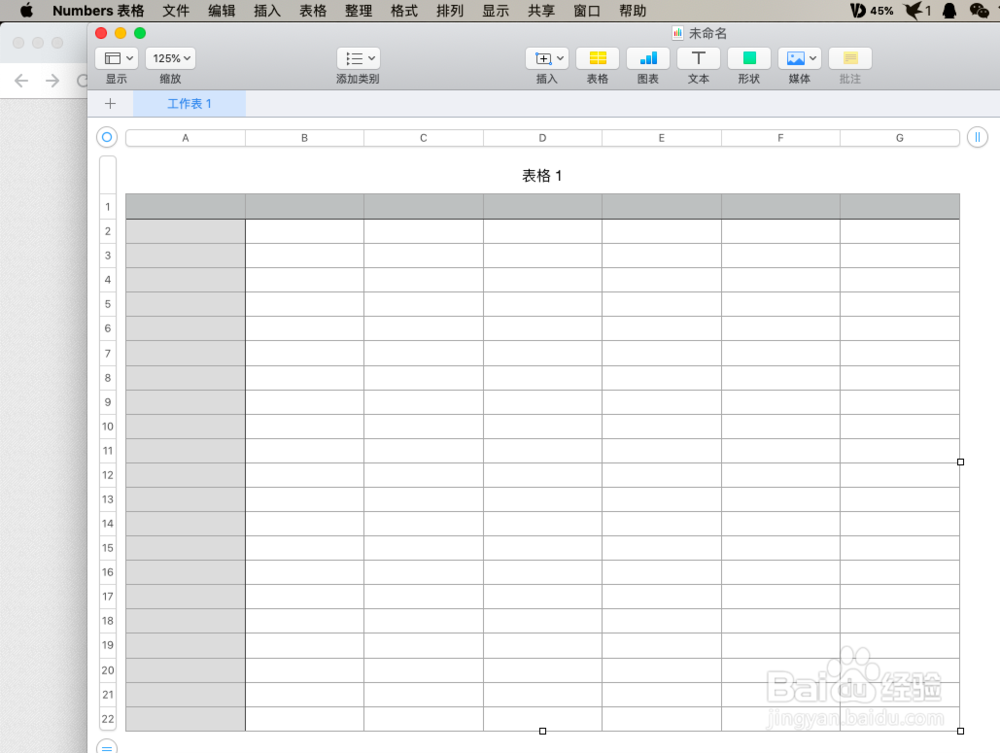1000x753 pixels.
Task: Open the 共享 menu
Action: [x=541, y=10]
